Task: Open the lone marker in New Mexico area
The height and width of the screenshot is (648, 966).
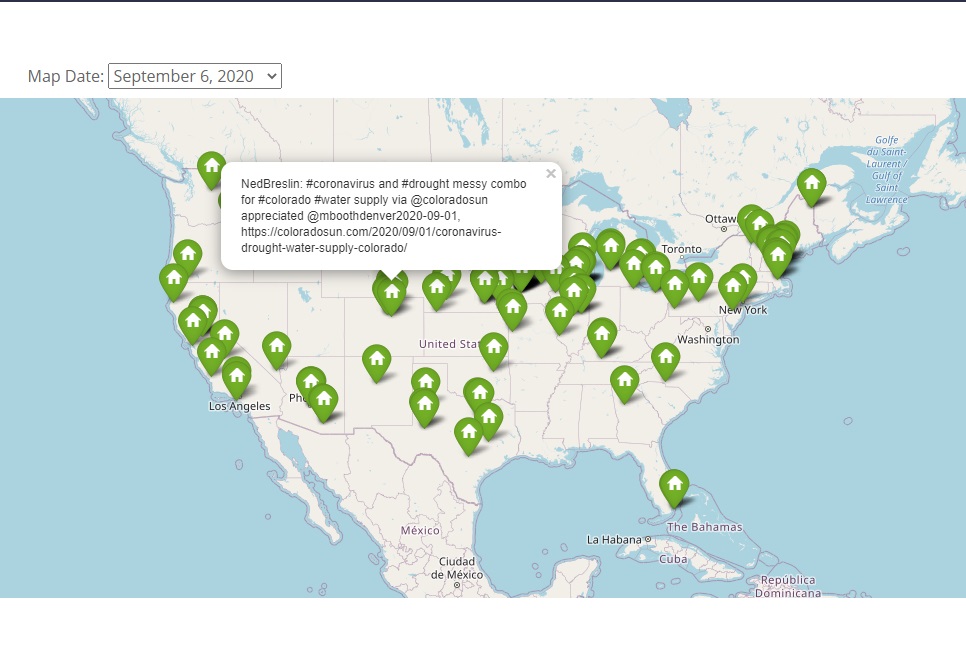Action: tap(376, 361)
